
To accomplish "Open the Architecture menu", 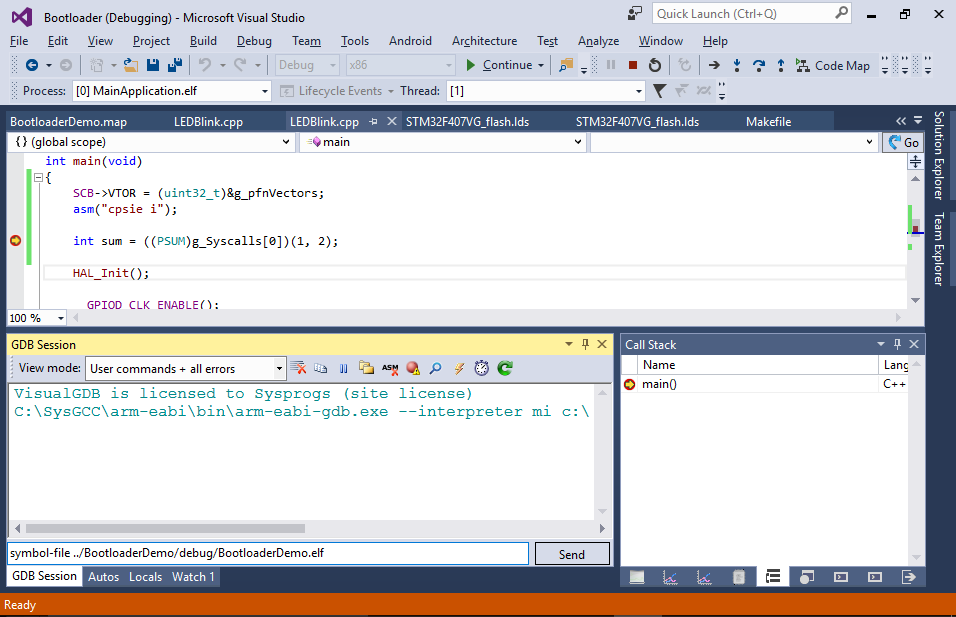I will [484, 41].
